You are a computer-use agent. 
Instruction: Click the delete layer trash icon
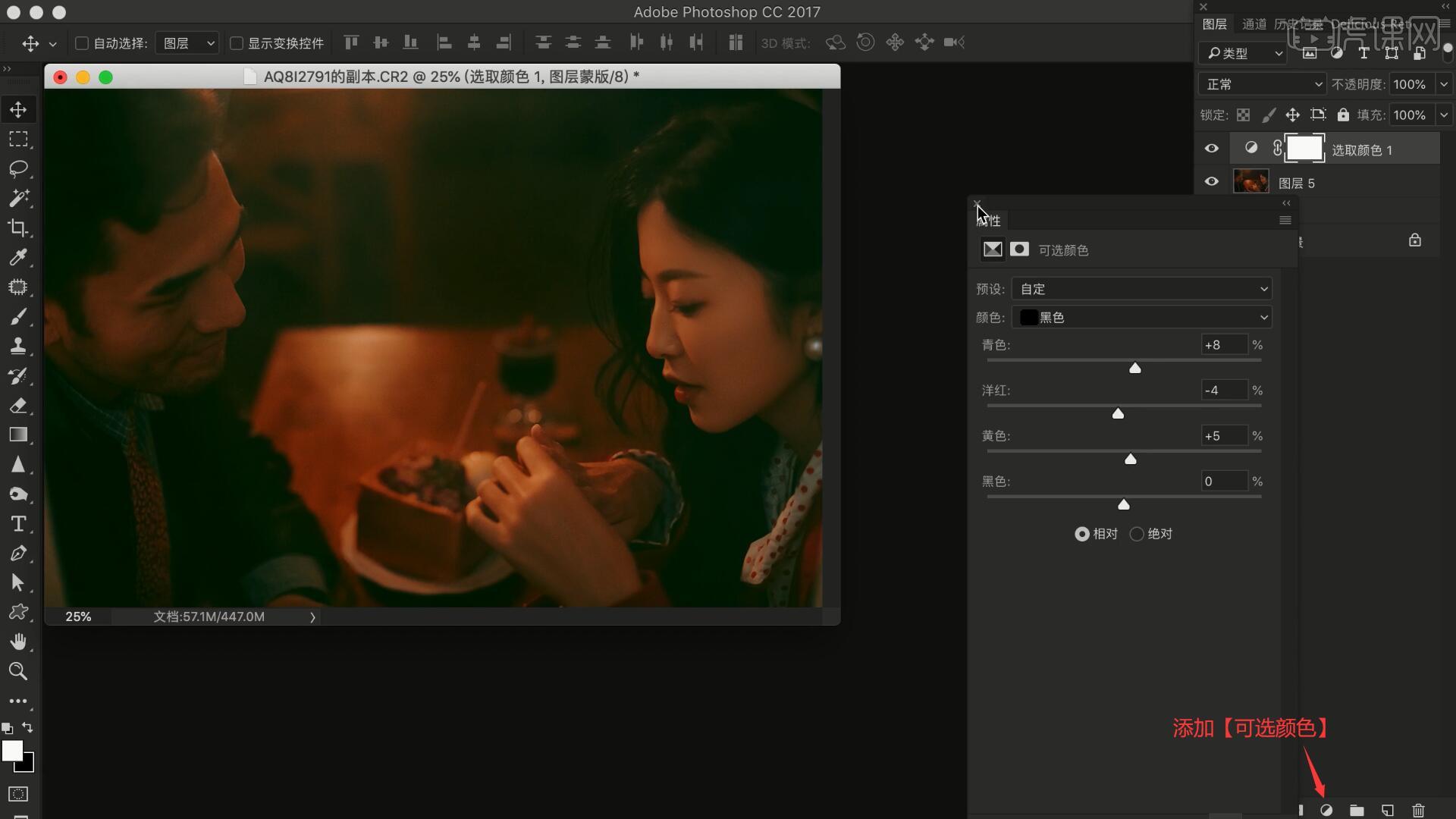tap(1418, 810)
